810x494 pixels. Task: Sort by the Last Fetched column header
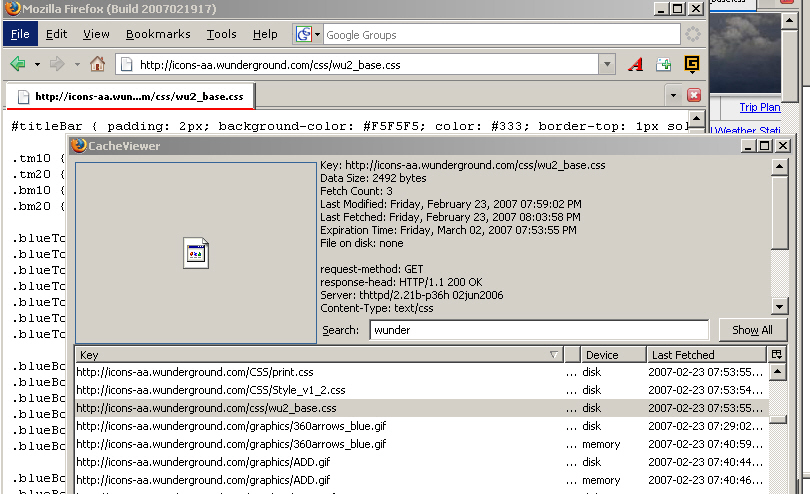click(x=706, y=354)
